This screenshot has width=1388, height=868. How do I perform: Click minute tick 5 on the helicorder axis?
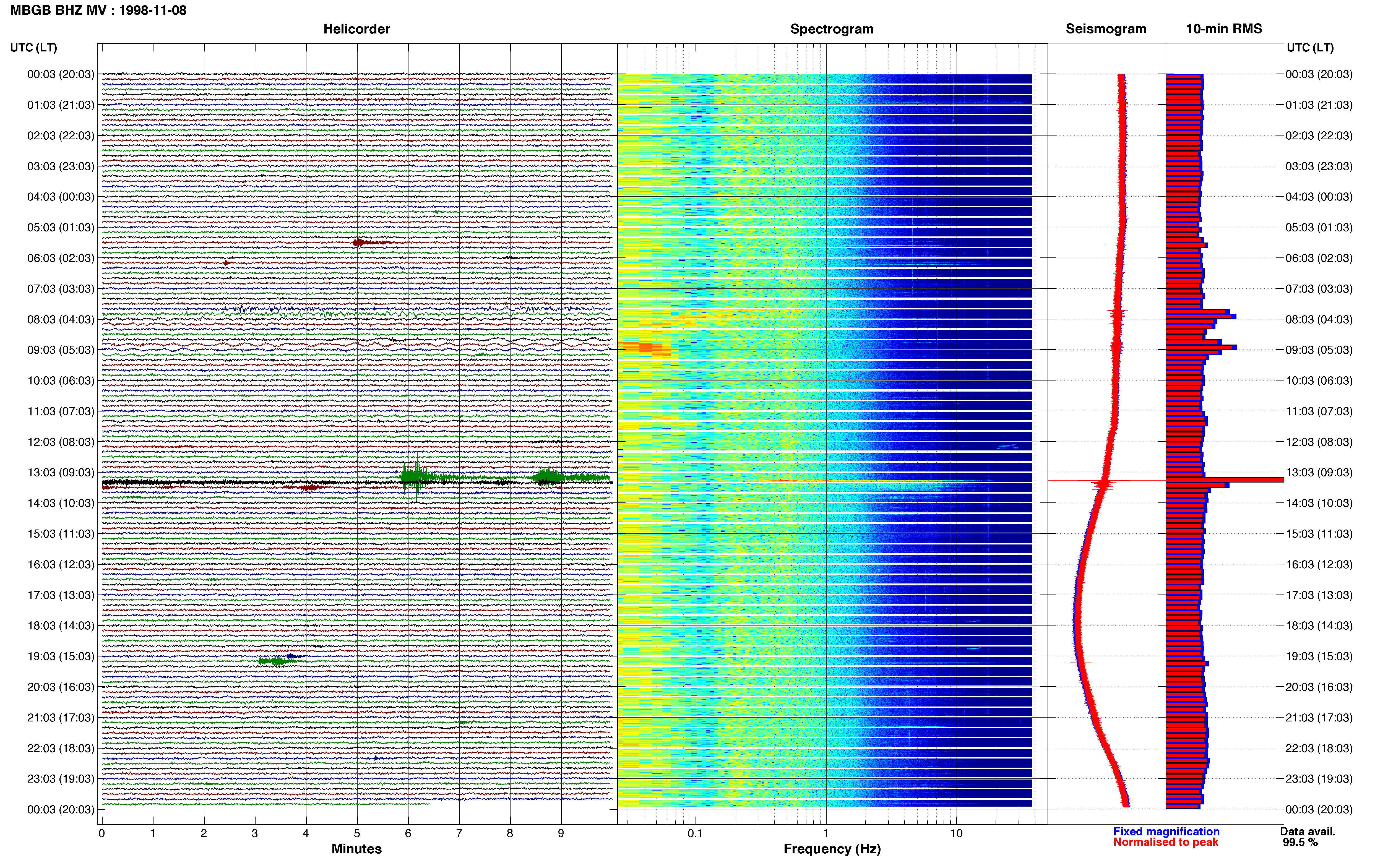[x=357, y=833]
